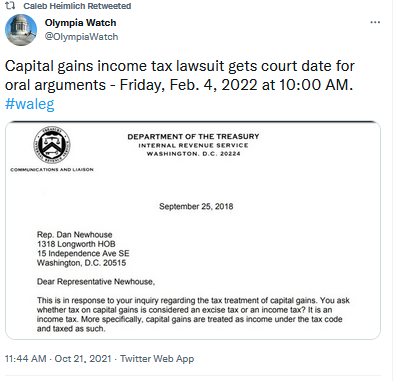Click the Rep. Dan Newhouse address block

click(x=83, y=249)
